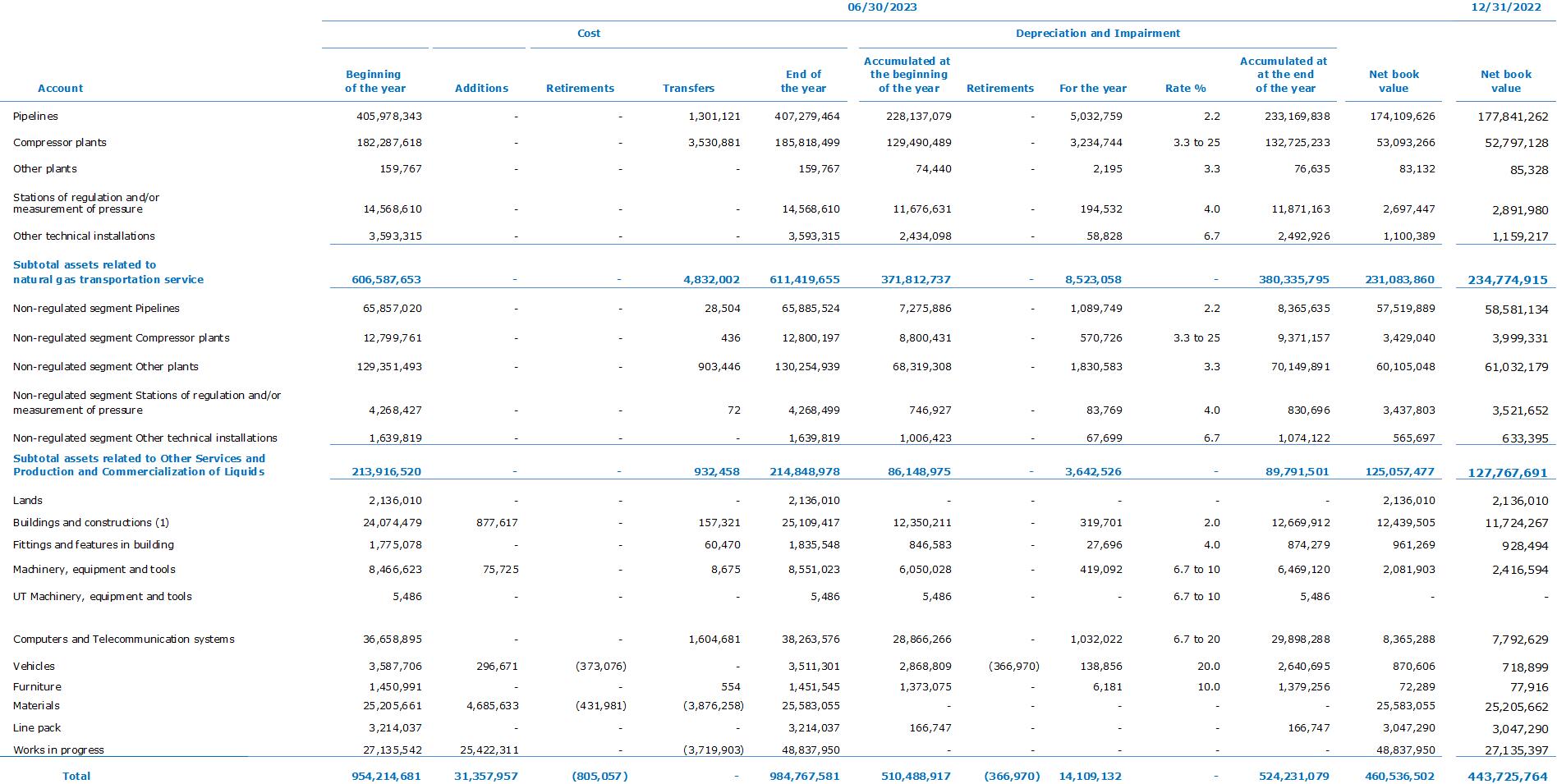Select Non-regulated Other plants transfers 903,446
1557x784 pixels.
click(x=719, y=367)
